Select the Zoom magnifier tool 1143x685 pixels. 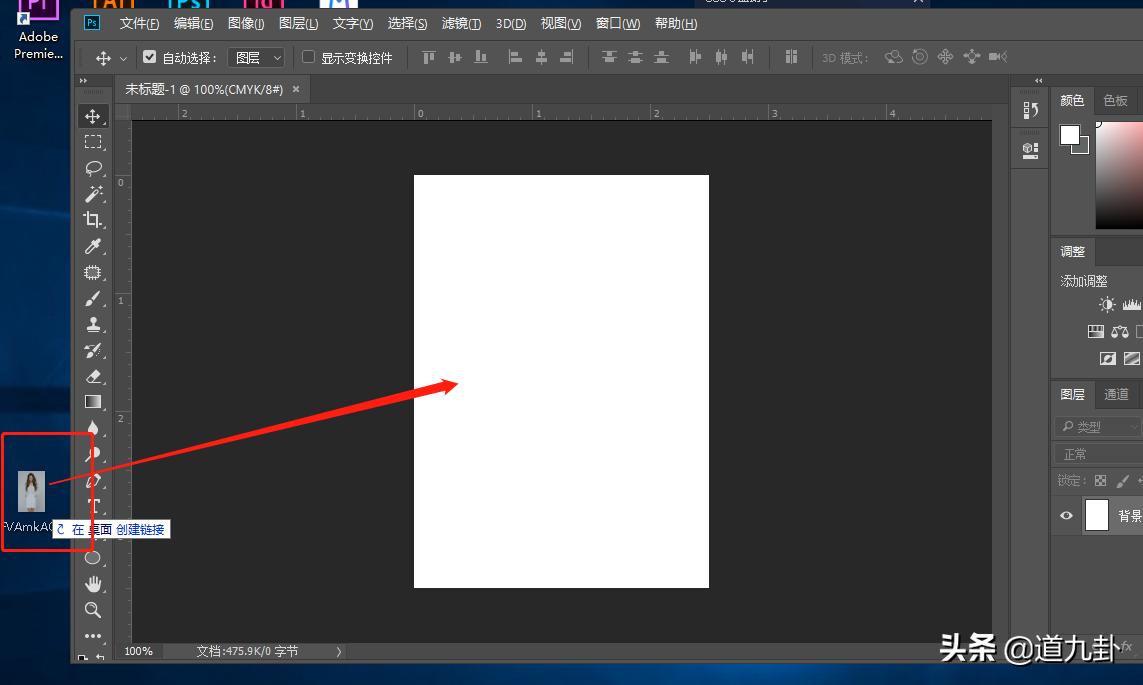tap(93, 609)
